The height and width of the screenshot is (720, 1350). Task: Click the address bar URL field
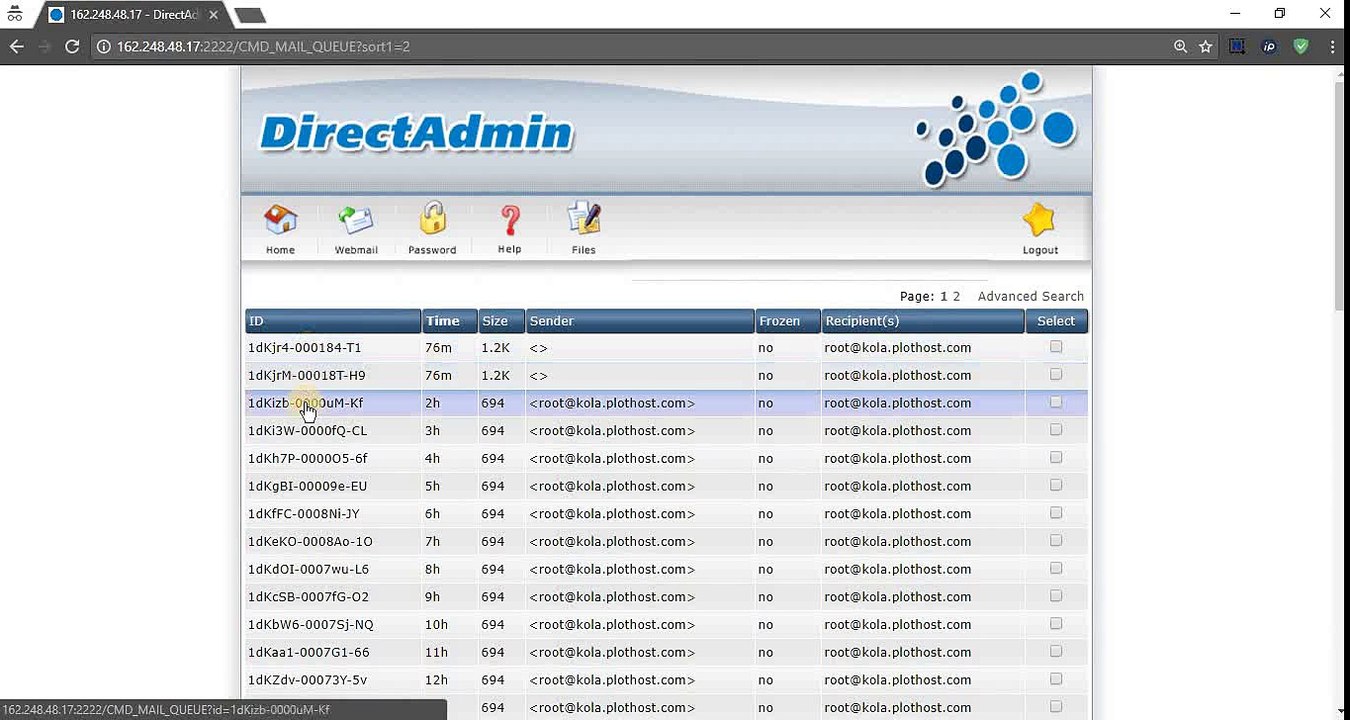[630, 46]
